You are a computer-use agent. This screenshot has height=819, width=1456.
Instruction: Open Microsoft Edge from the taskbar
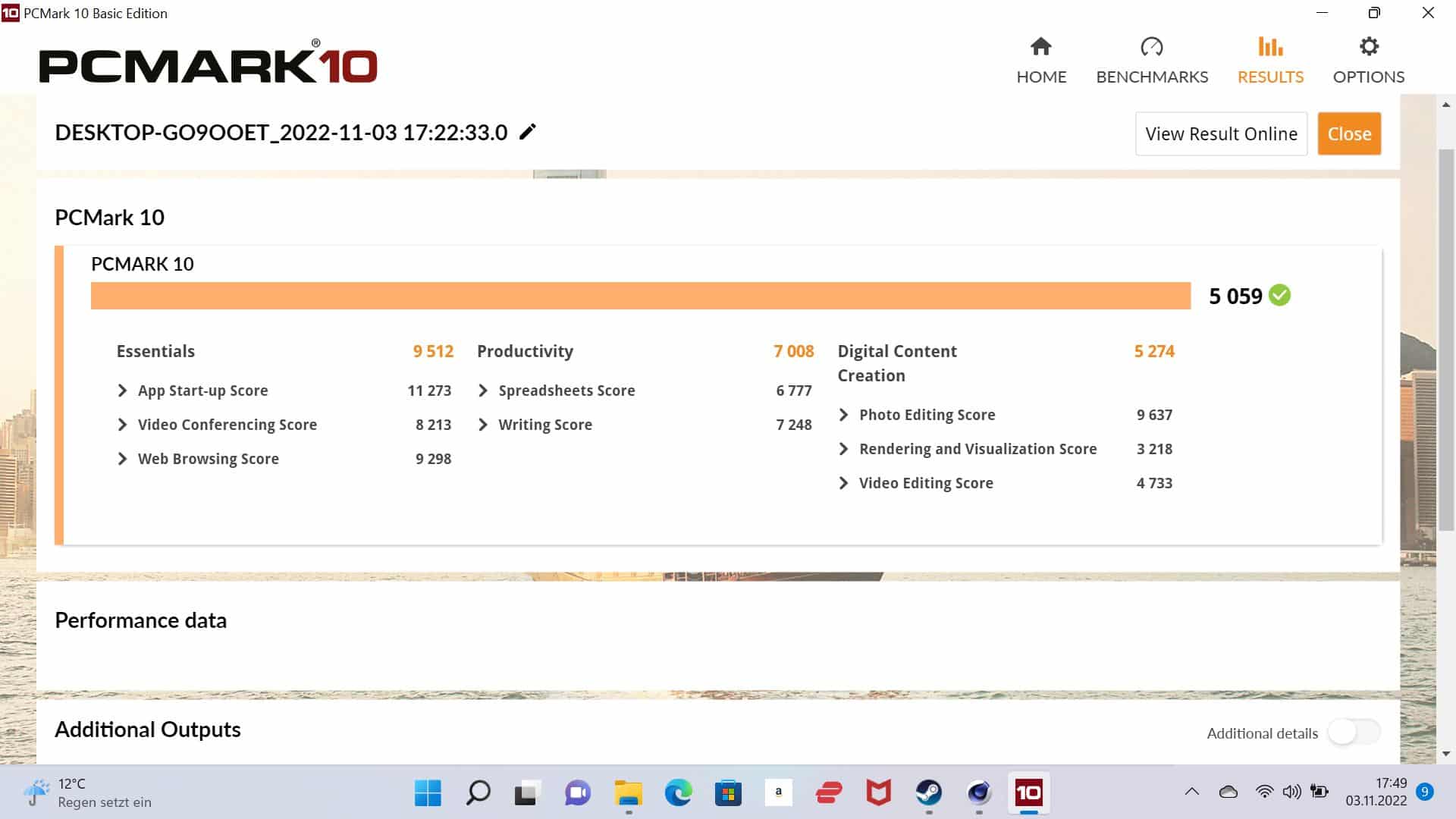point(678,793)
